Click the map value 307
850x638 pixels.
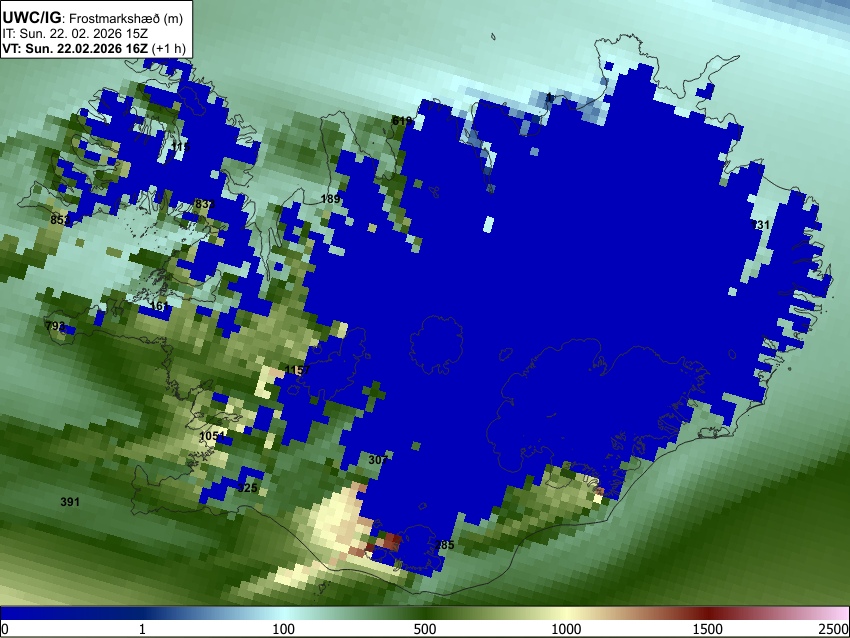click(378, 460)
